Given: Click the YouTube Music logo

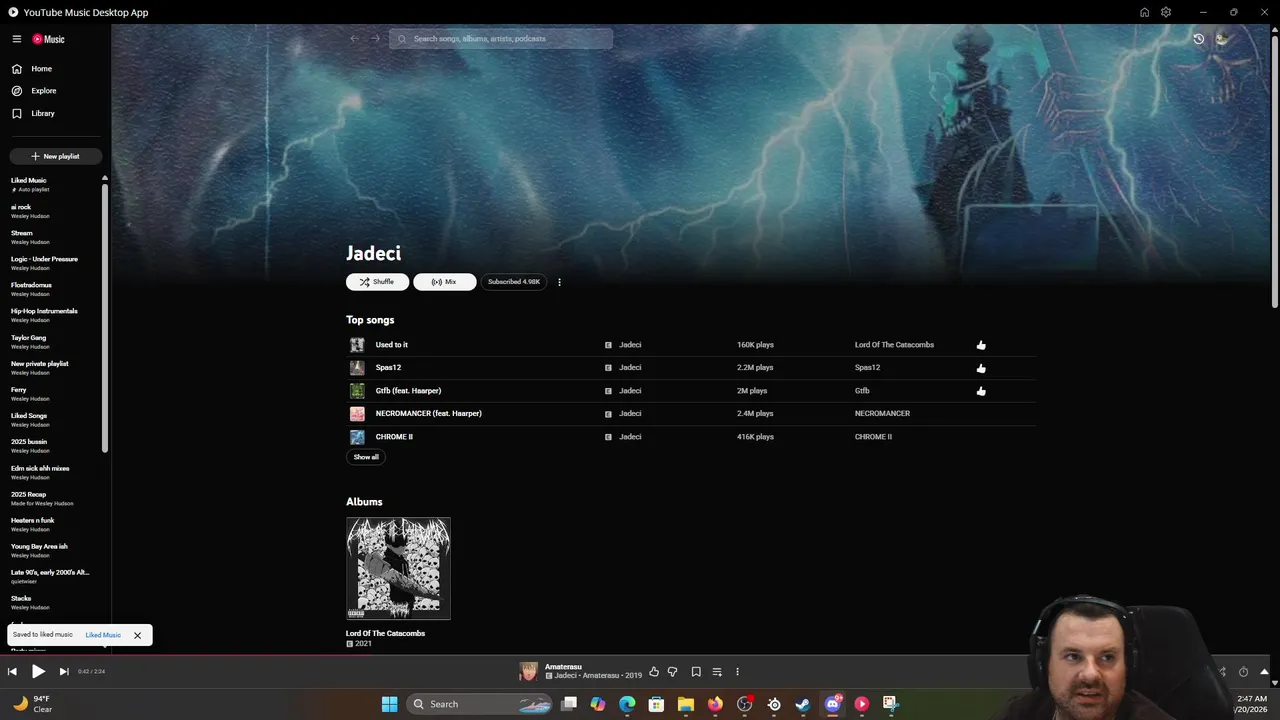Looking at the screenshot, I should click(48, 39).
